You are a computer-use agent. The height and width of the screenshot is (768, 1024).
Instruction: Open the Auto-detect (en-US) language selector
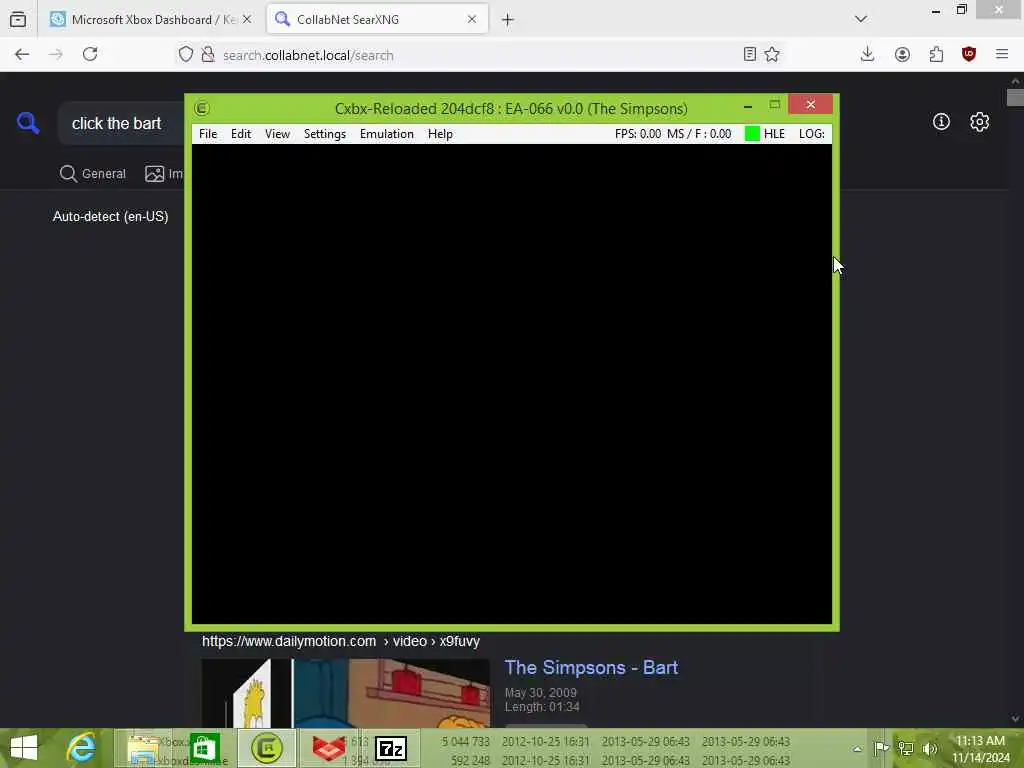pyautogui.click(x=110, y=216)
